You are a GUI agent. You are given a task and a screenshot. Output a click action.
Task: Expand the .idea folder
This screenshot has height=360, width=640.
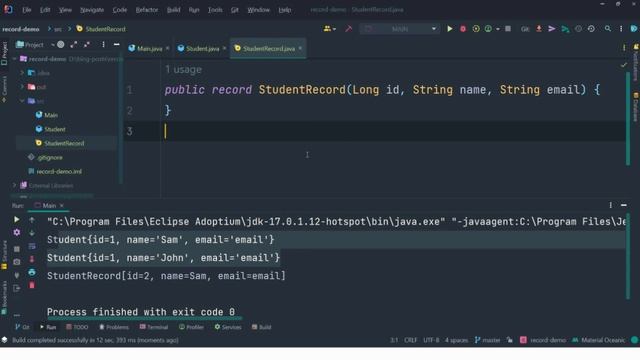pos(22,73)
